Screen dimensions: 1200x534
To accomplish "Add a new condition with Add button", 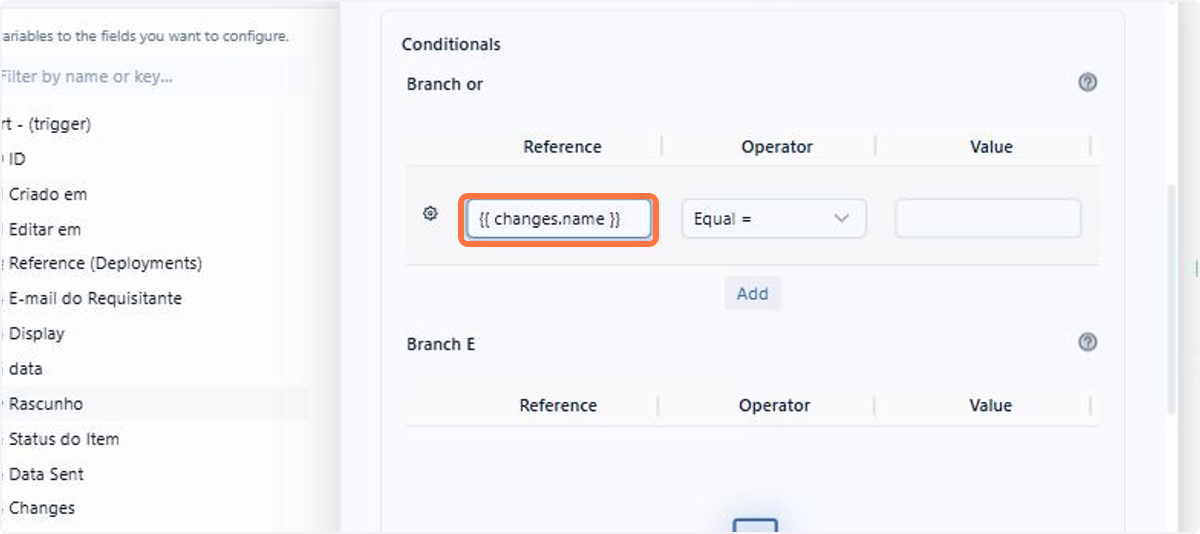I will click(x=752, y=293).
